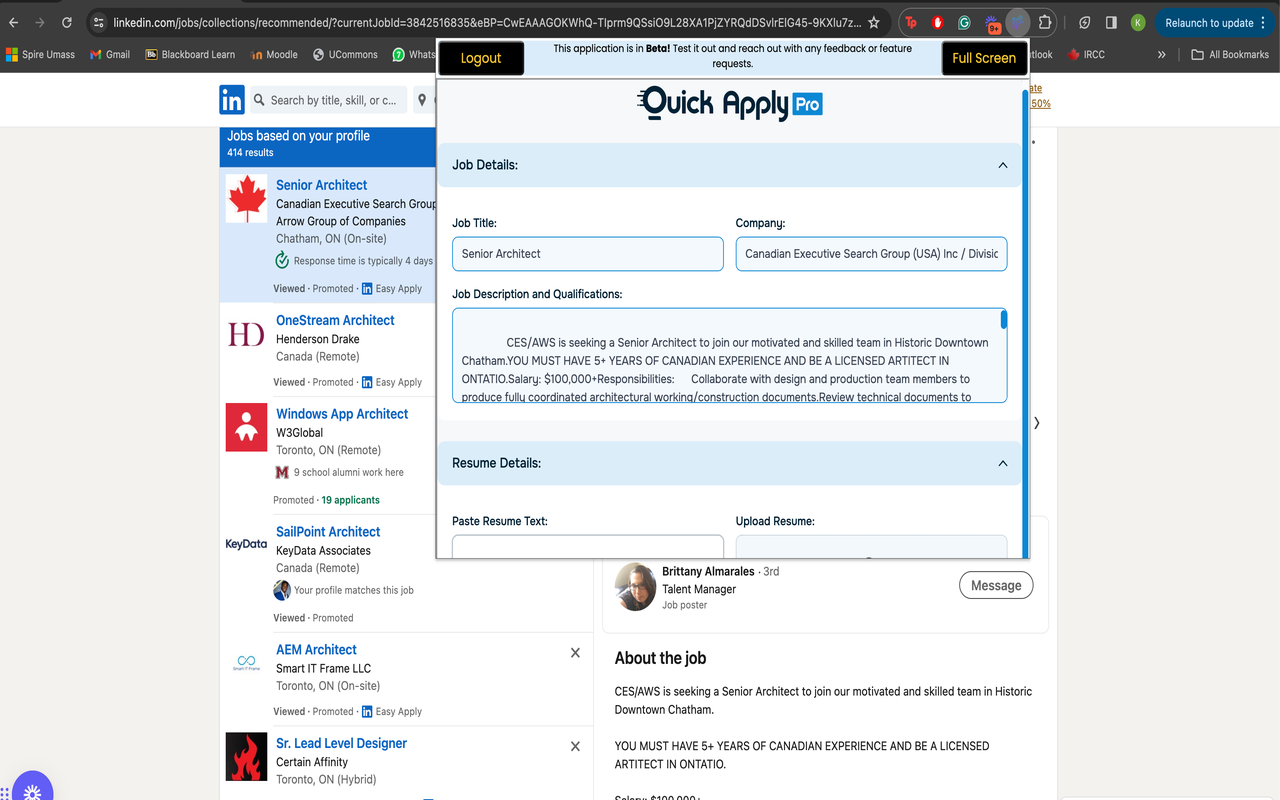Click the Logout button
This screenshot has height=800, width=1280.
480,57
